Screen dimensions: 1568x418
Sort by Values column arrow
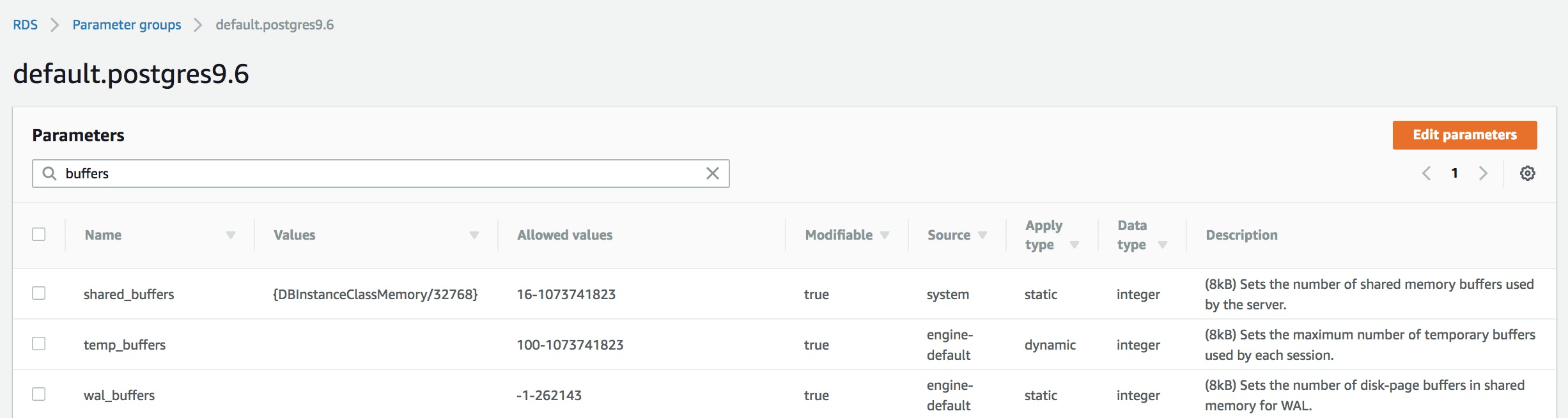tap(474, 235)
